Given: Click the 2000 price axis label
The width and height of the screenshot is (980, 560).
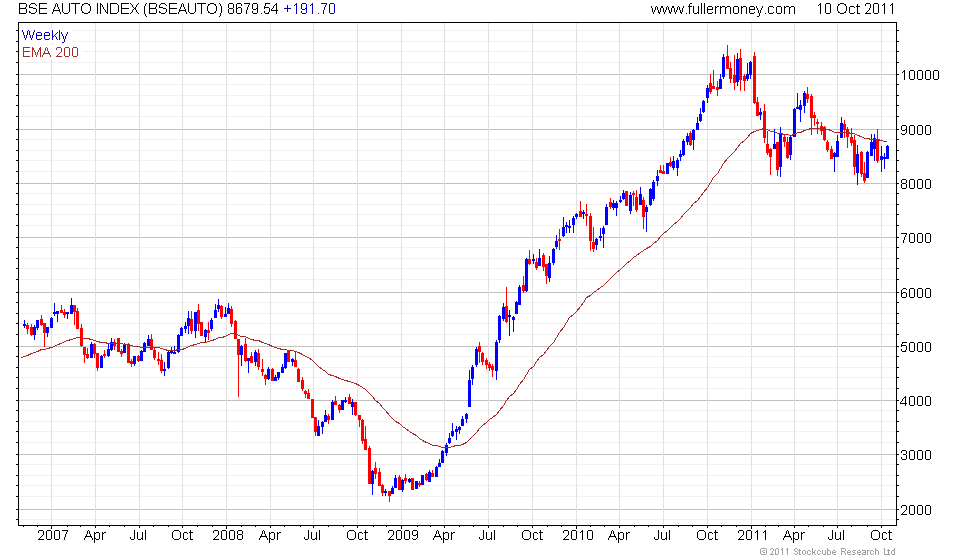Looking at the screenshot, I should [x=916, y=510].
